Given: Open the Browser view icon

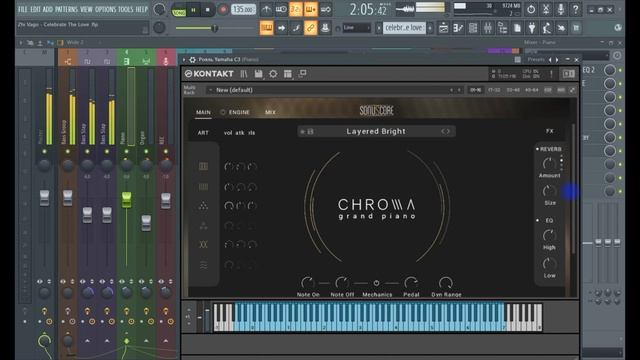Looking at the screenshot, I should click(x=502, y=28).
